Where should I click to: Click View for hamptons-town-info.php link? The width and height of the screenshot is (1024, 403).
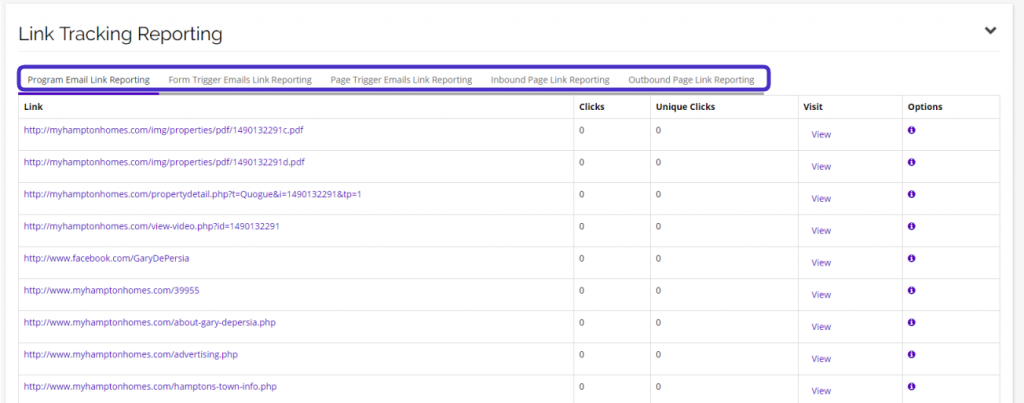coord(821,391)
